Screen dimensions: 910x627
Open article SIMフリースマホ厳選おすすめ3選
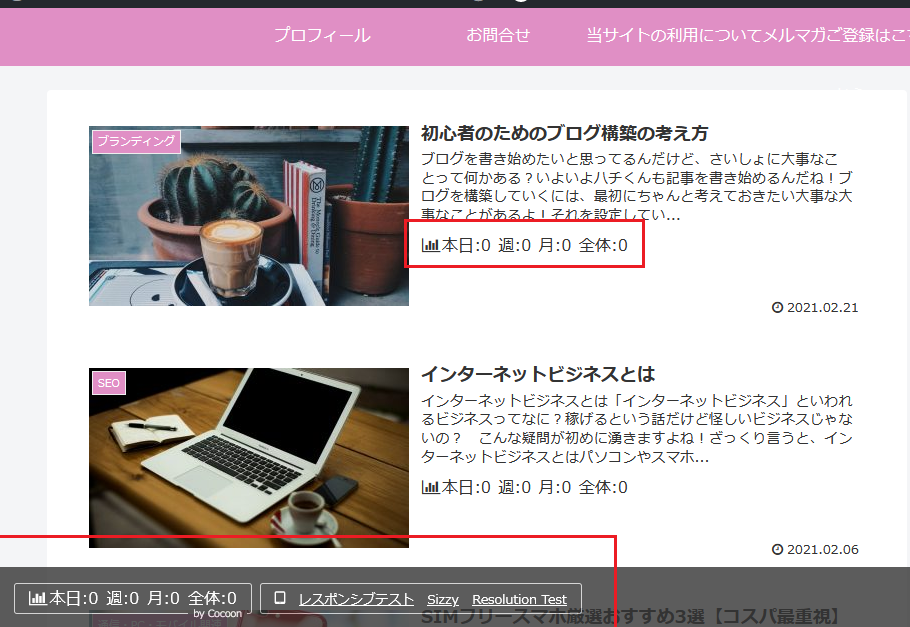tap(630, 617)
